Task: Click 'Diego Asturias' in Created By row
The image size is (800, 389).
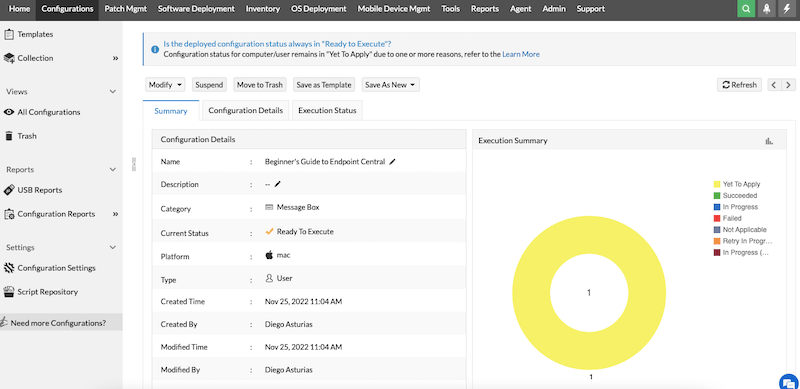Action: click(289, 324)
